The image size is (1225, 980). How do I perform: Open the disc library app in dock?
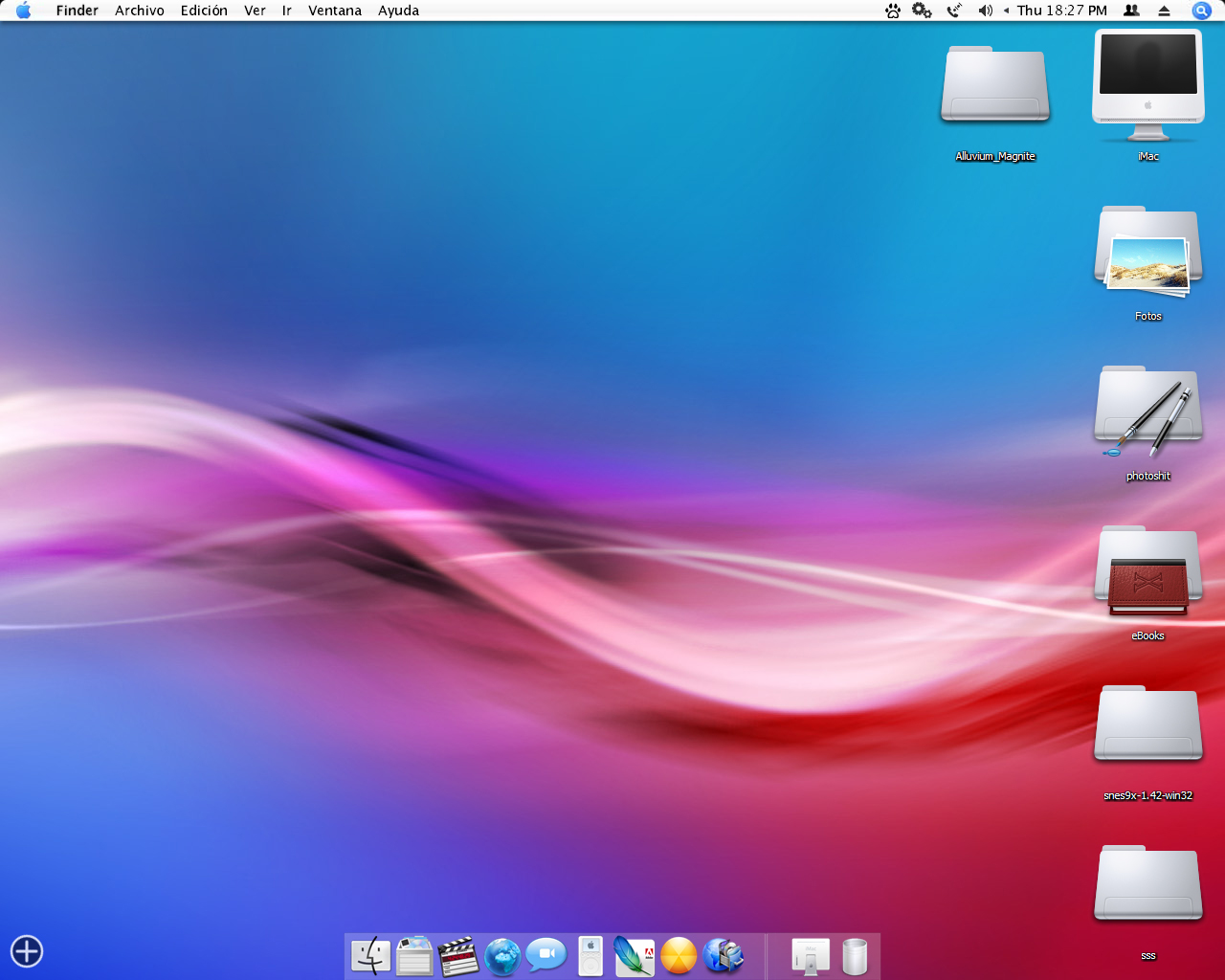[x=414, y=955]
